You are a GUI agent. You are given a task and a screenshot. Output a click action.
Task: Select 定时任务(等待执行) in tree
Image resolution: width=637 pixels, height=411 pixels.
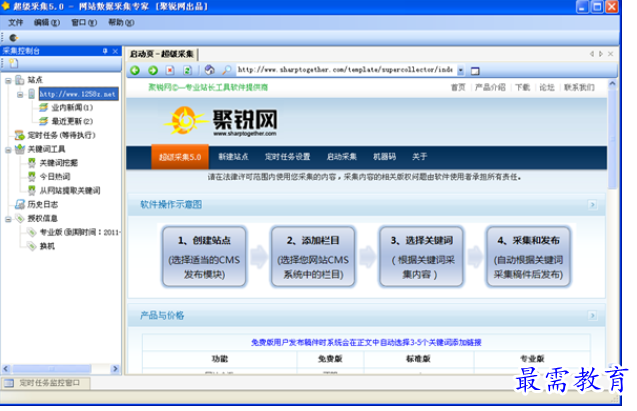pyautogui.click(x=61, y=135)
